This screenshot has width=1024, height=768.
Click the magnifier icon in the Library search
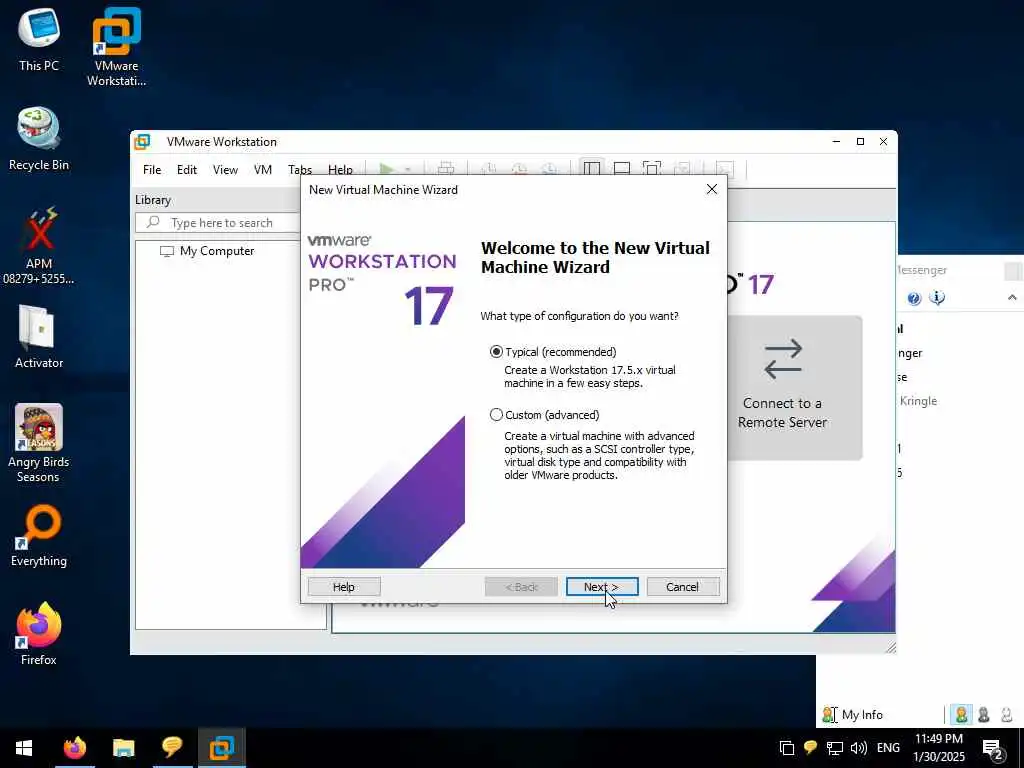pyautogui.click(x=153, y=223)
